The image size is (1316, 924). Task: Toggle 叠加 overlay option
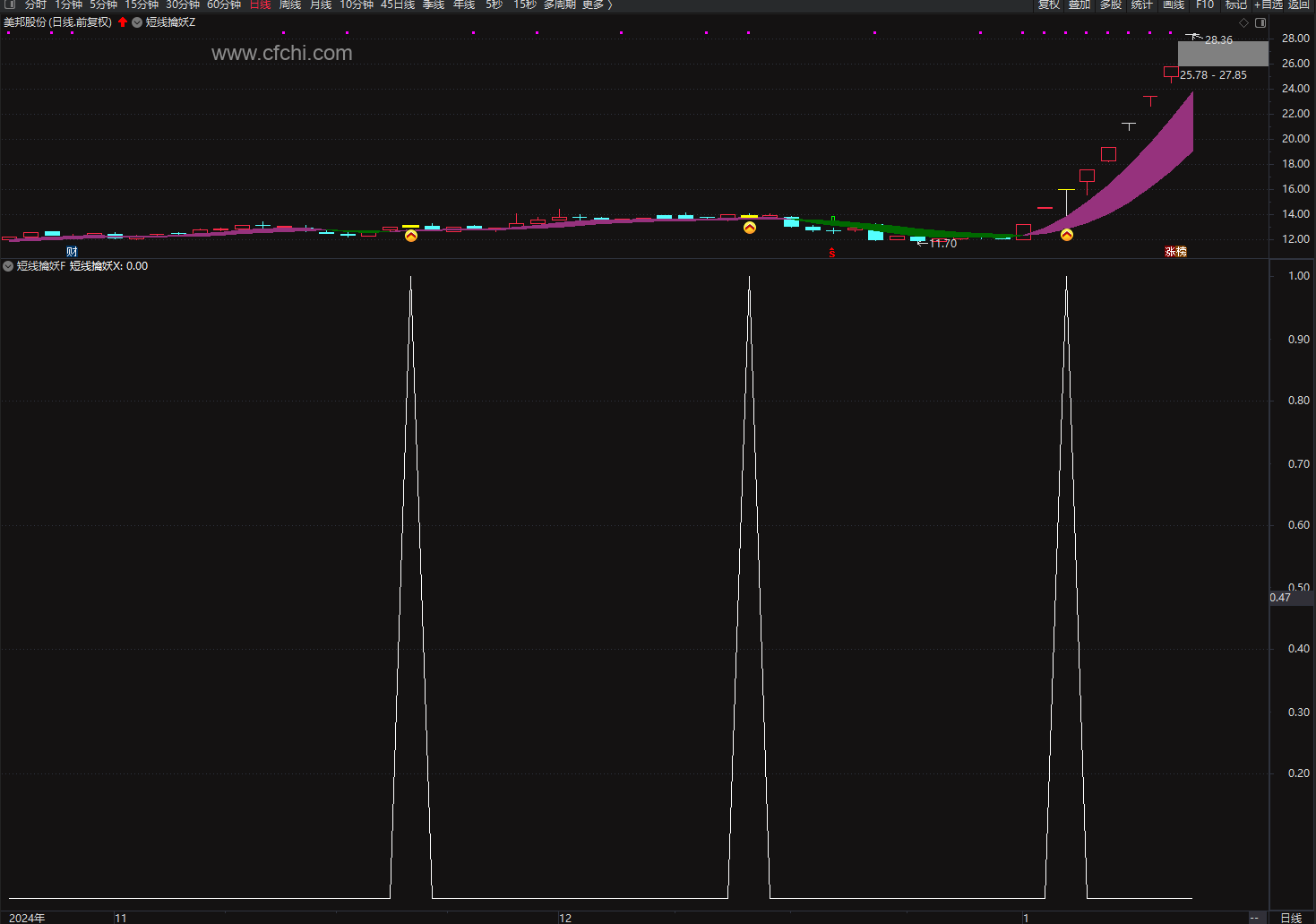coord(1079,4)
